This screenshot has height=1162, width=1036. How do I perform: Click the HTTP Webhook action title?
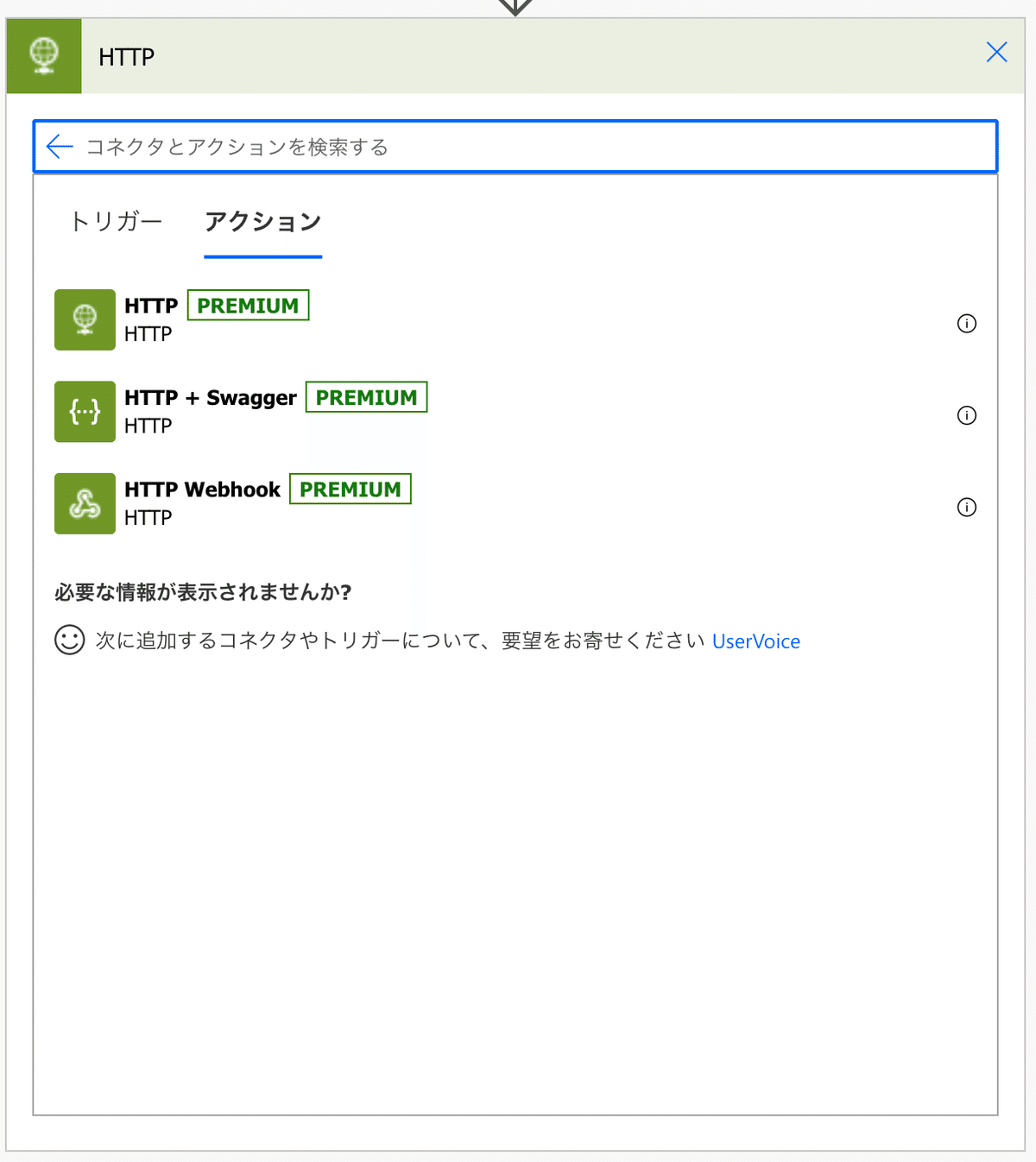[203, 489]
